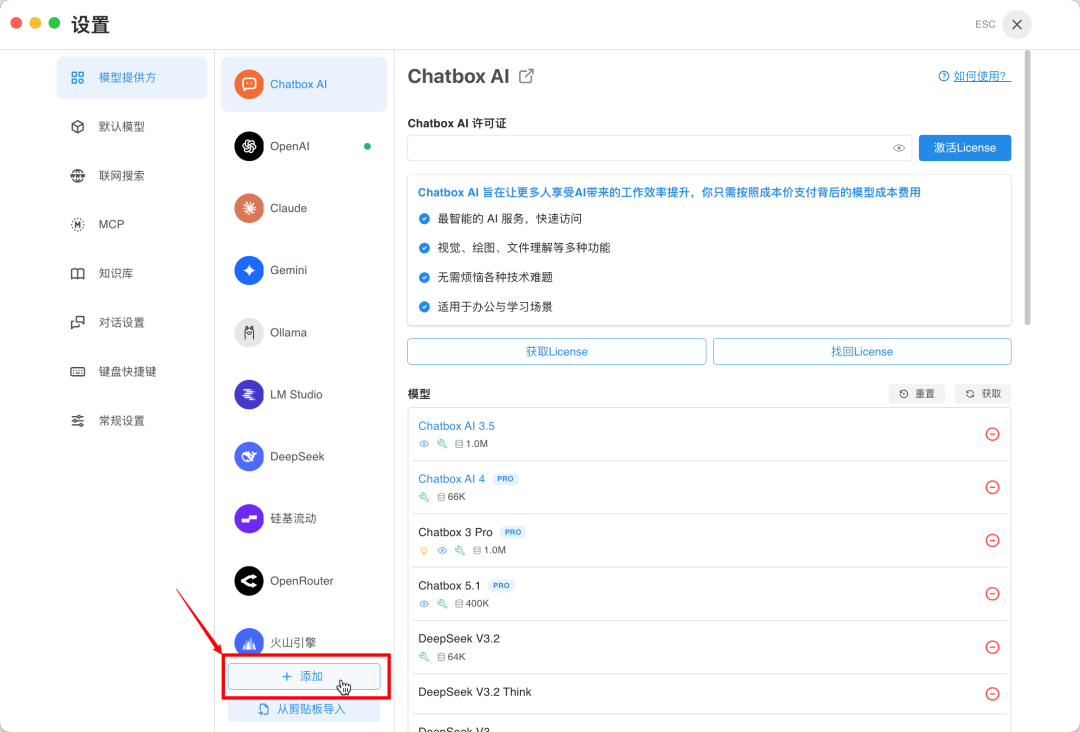Image resolution: width=1080 pixels, height=732 pixels.
Task: Select the DeepSeek provider
Action: tap(304, 457)
